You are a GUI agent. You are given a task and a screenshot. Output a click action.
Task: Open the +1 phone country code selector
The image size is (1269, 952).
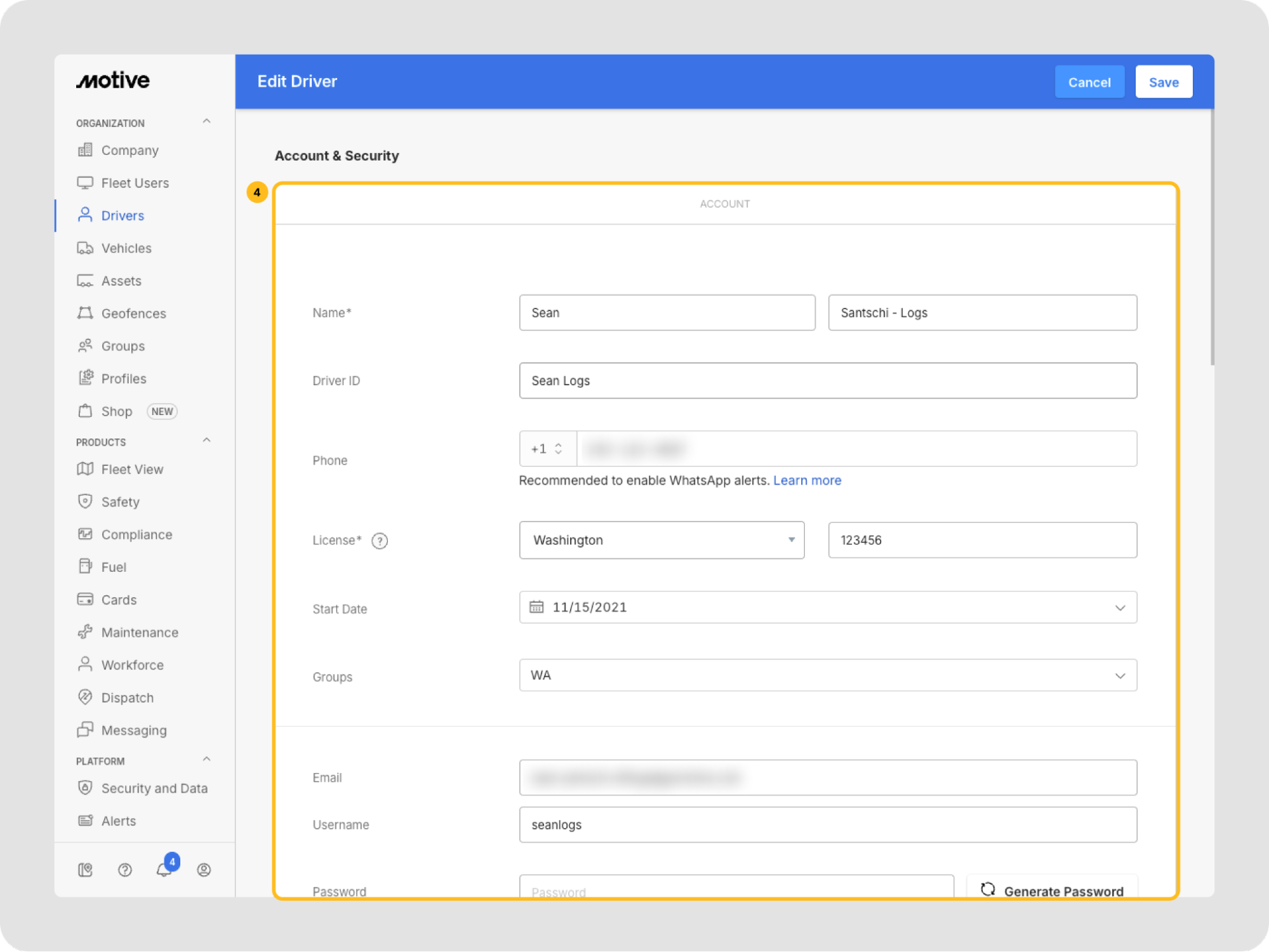pyautogui.click(x=547, y=449)
